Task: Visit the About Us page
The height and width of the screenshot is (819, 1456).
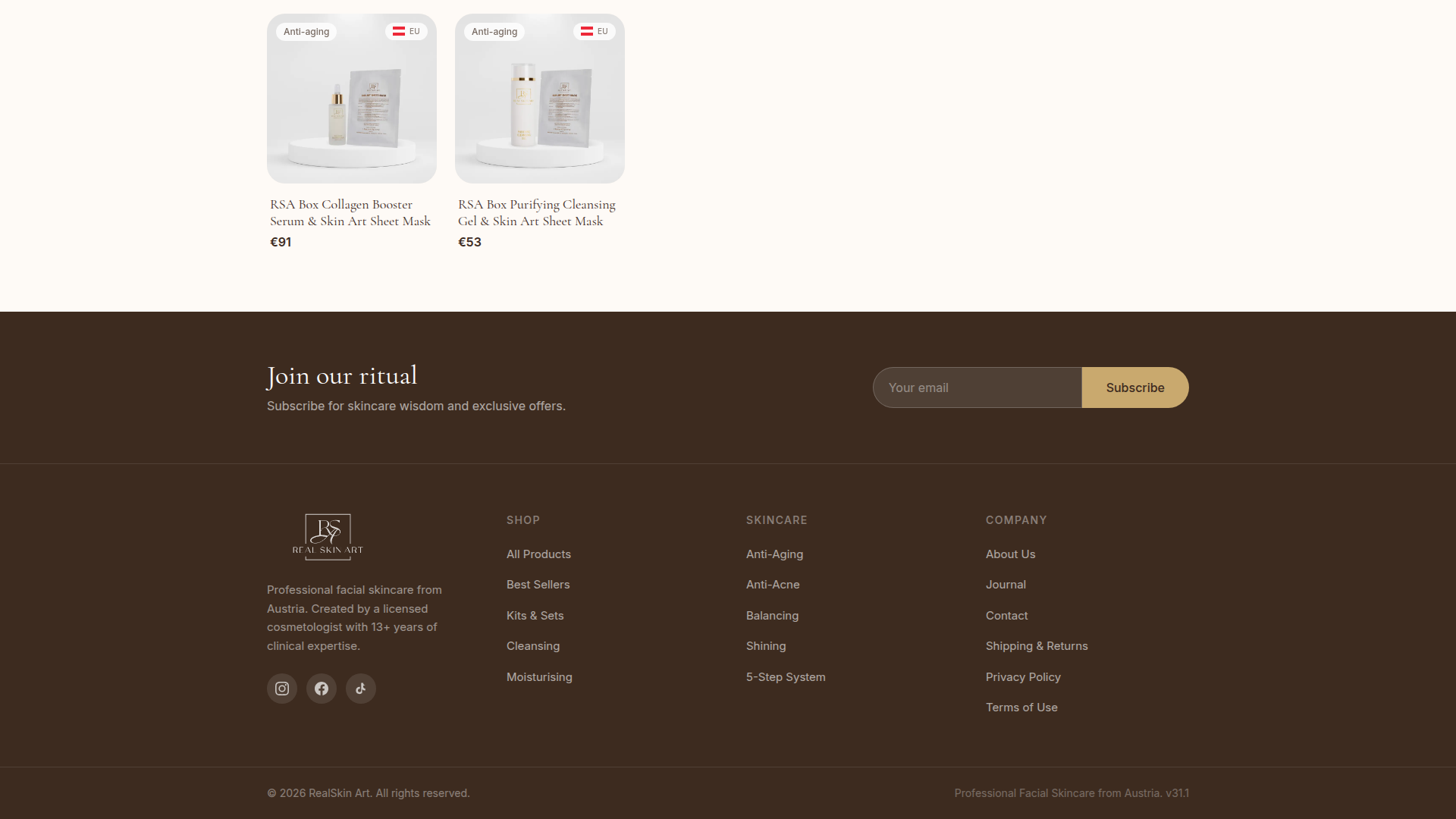Action: click(x=1010, y=554)
